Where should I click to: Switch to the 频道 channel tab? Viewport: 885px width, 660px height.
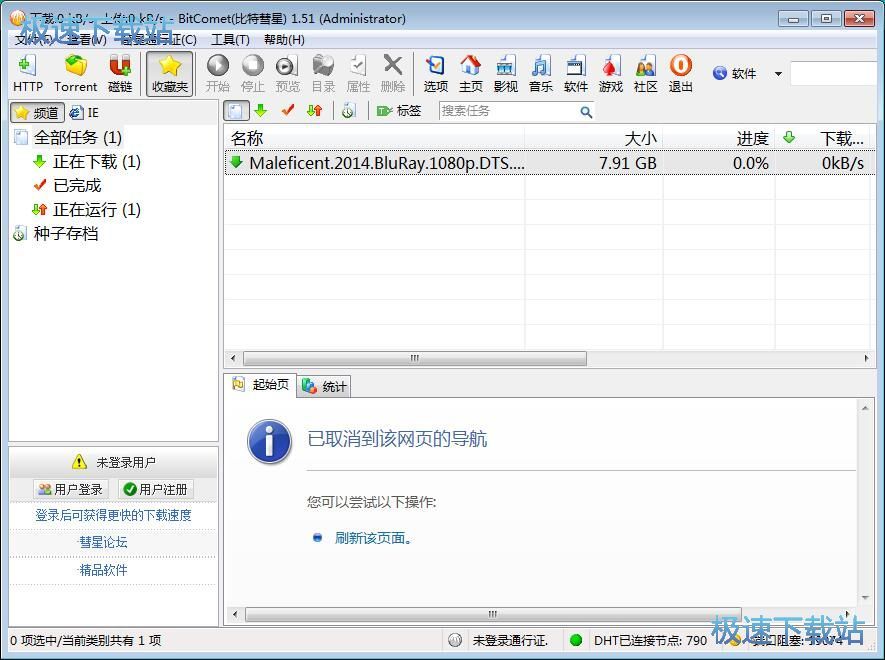pos(37,112)
